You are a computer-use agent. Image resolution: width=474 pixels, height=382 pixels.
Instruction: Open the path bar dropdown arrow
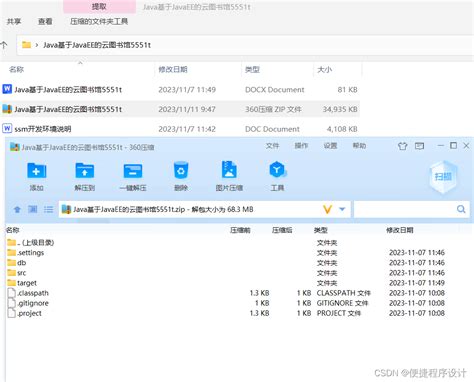point(342,209)
